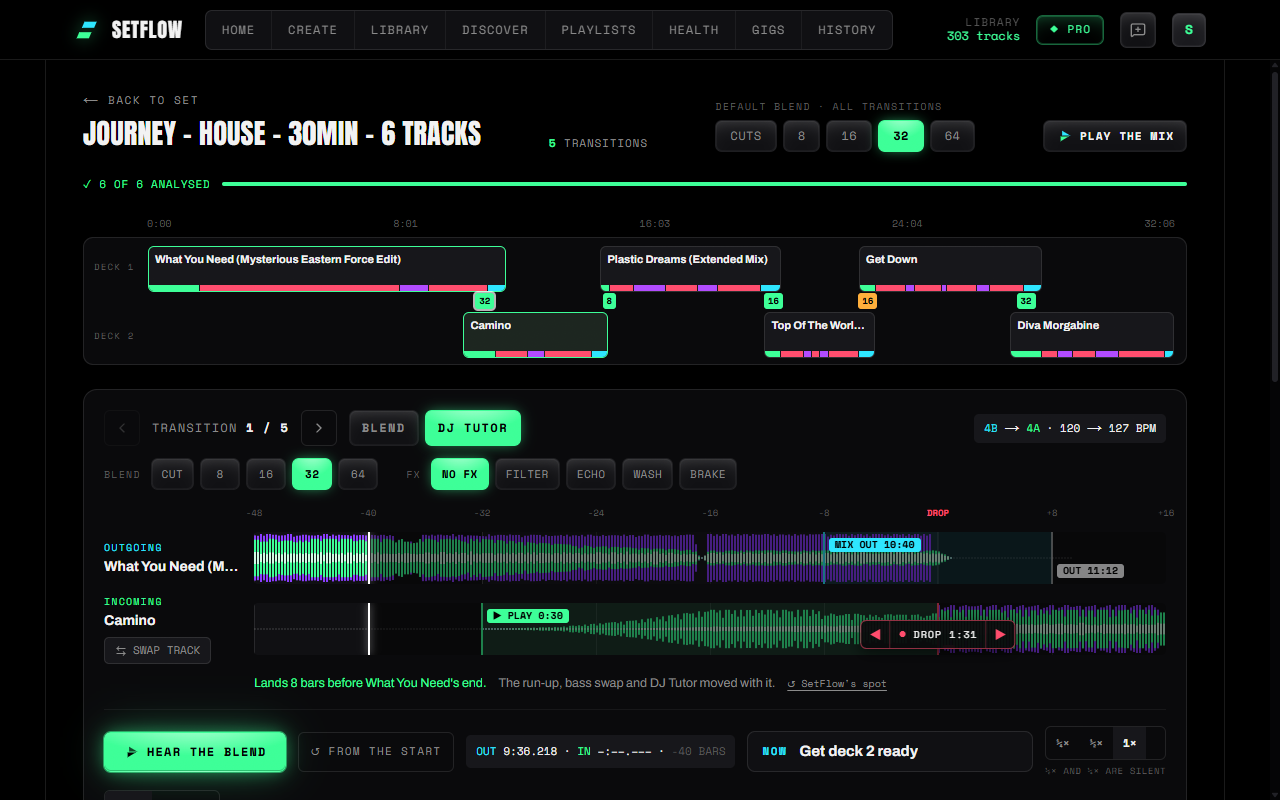Open the feedback message icon beside PRO

click(x=1138, y=30)
